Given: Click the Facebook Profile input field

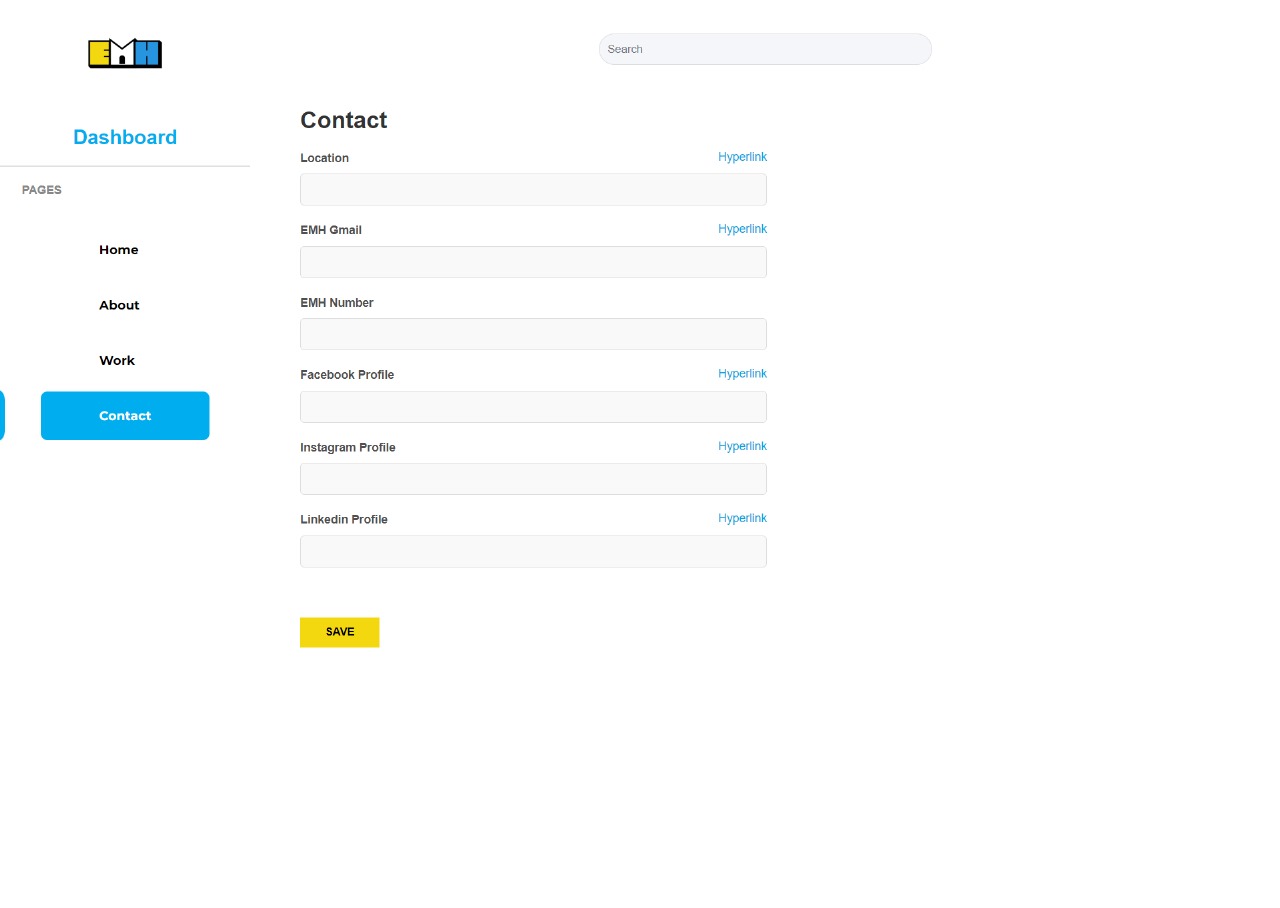Looking at the screenshot, I should 533,407.
